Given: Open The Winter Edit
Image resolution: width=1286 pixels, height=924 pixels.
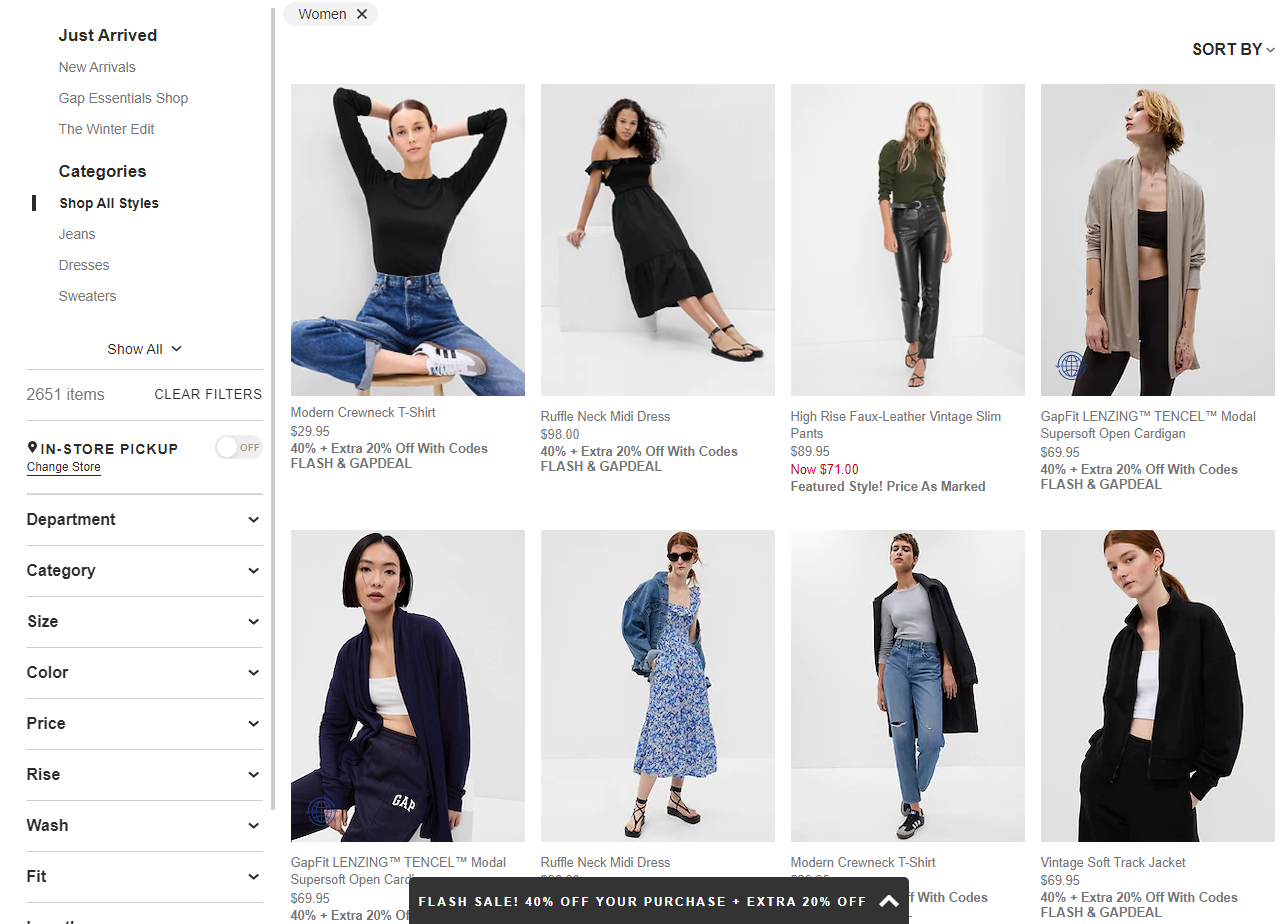Looking at the screenshot, I should click(106, 129).
